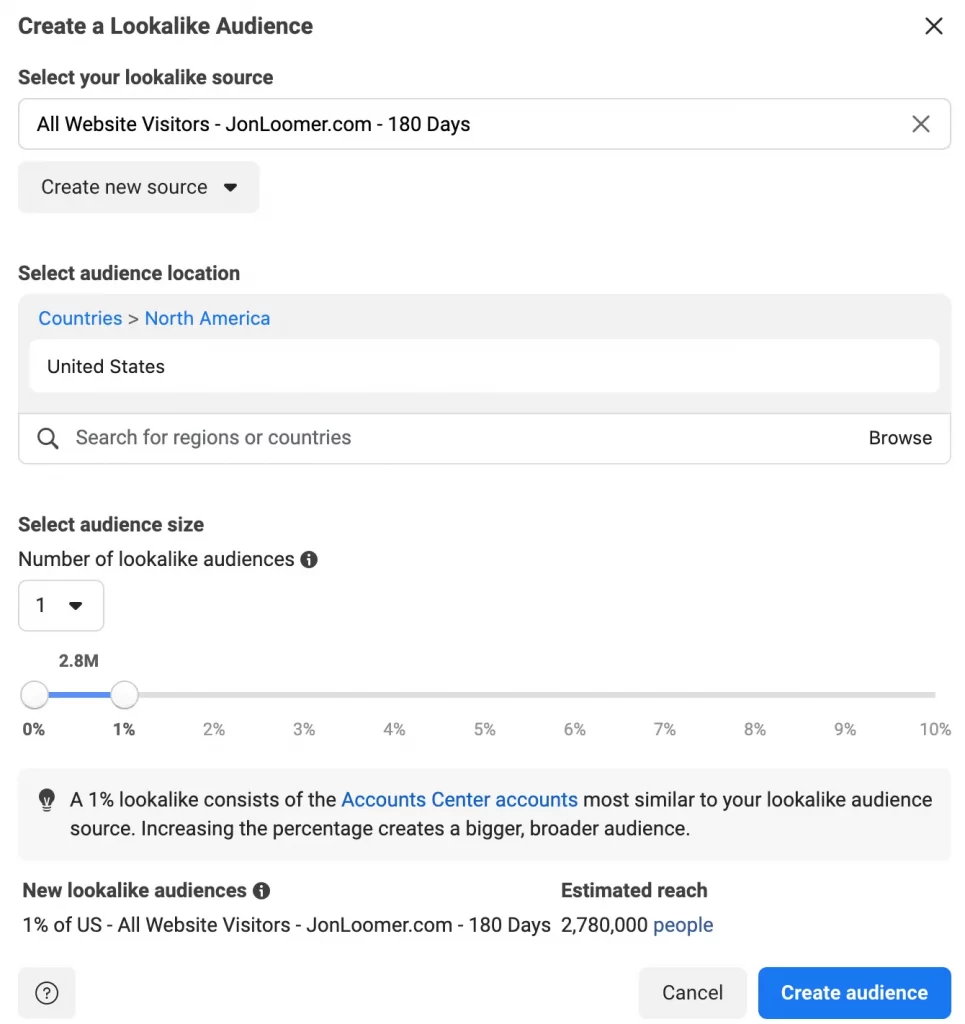This screenshot has width=965, height=1024.
Task: Click the 5% mark on audience size slider
Action: click(x=485, y=695)
